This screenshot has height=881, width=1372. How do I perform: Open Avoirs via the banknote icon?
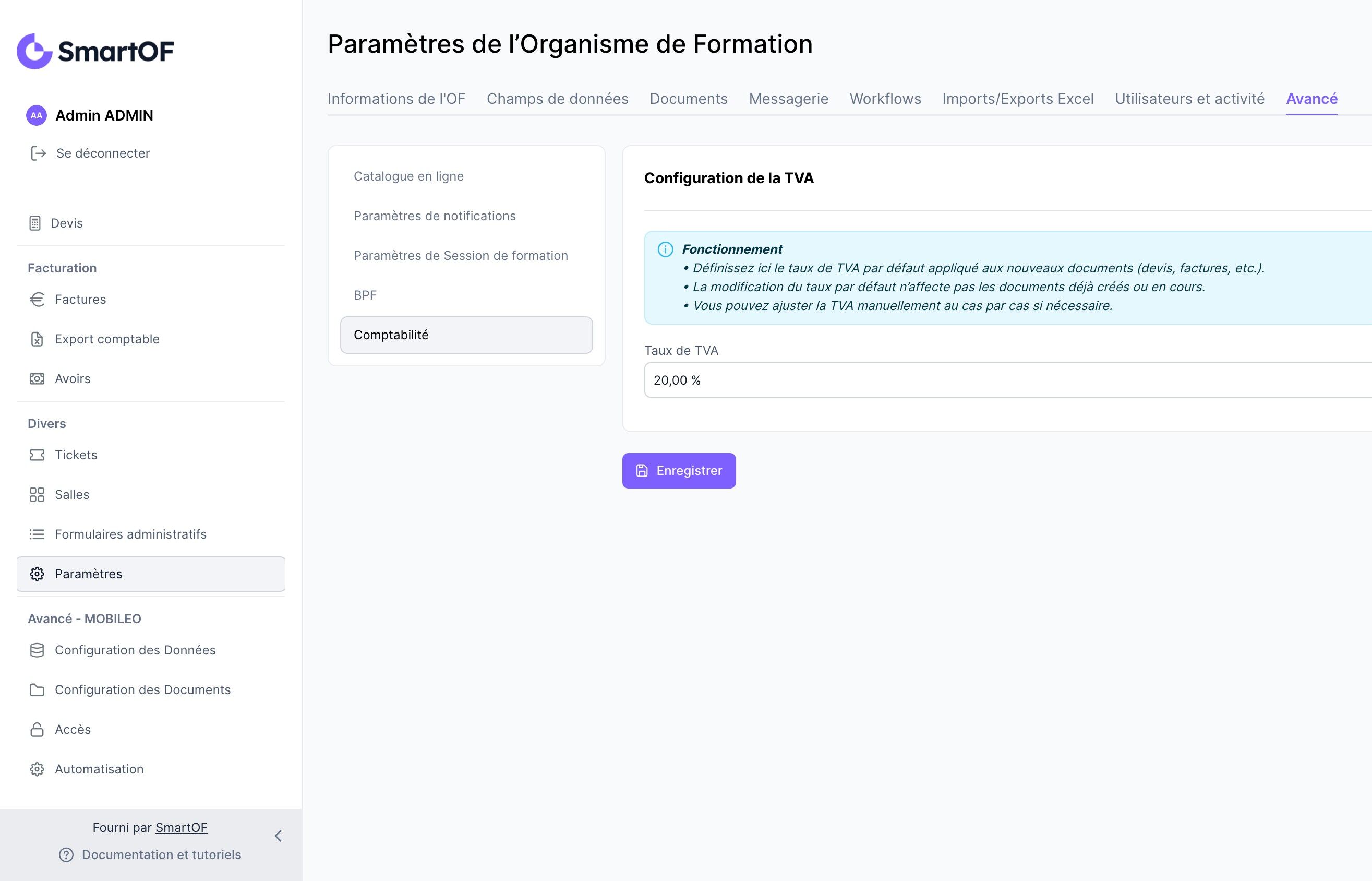point(37,379)
